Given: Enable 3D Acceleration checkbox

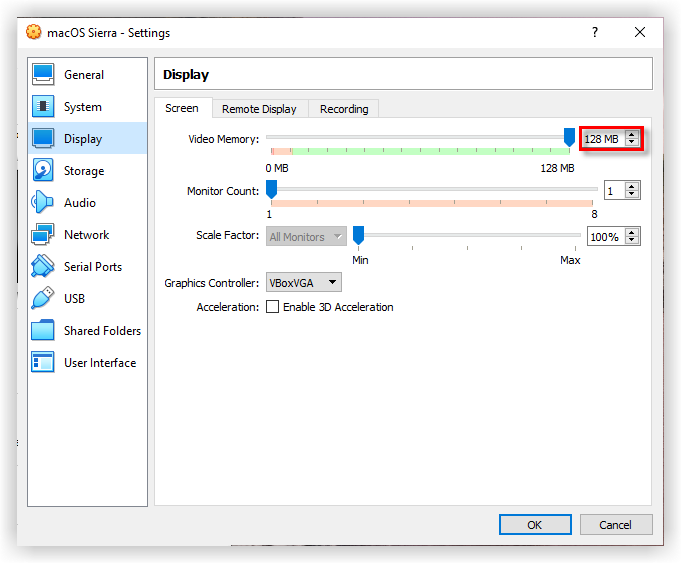Looking at the screenshot, I should (272, 307).
